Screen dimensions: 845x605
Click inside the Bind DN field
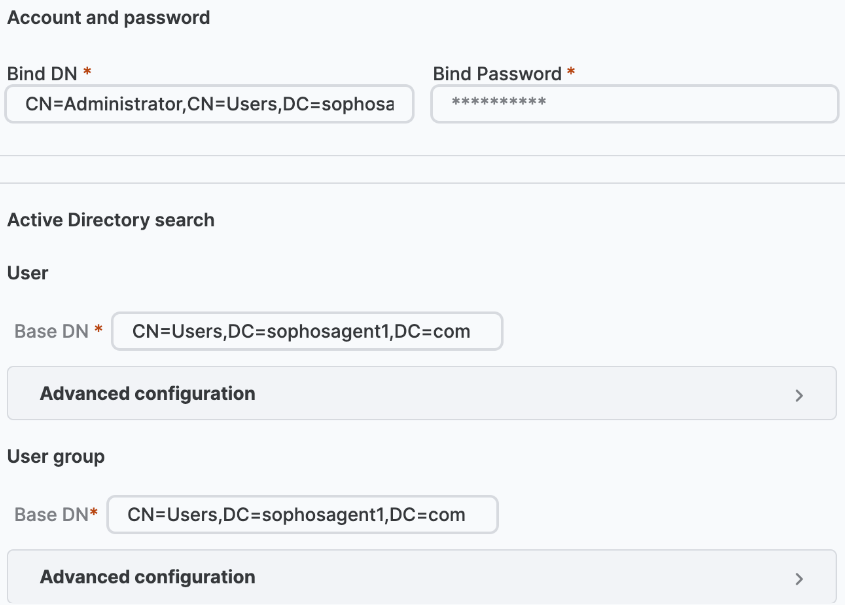click(x=208, y=104)
